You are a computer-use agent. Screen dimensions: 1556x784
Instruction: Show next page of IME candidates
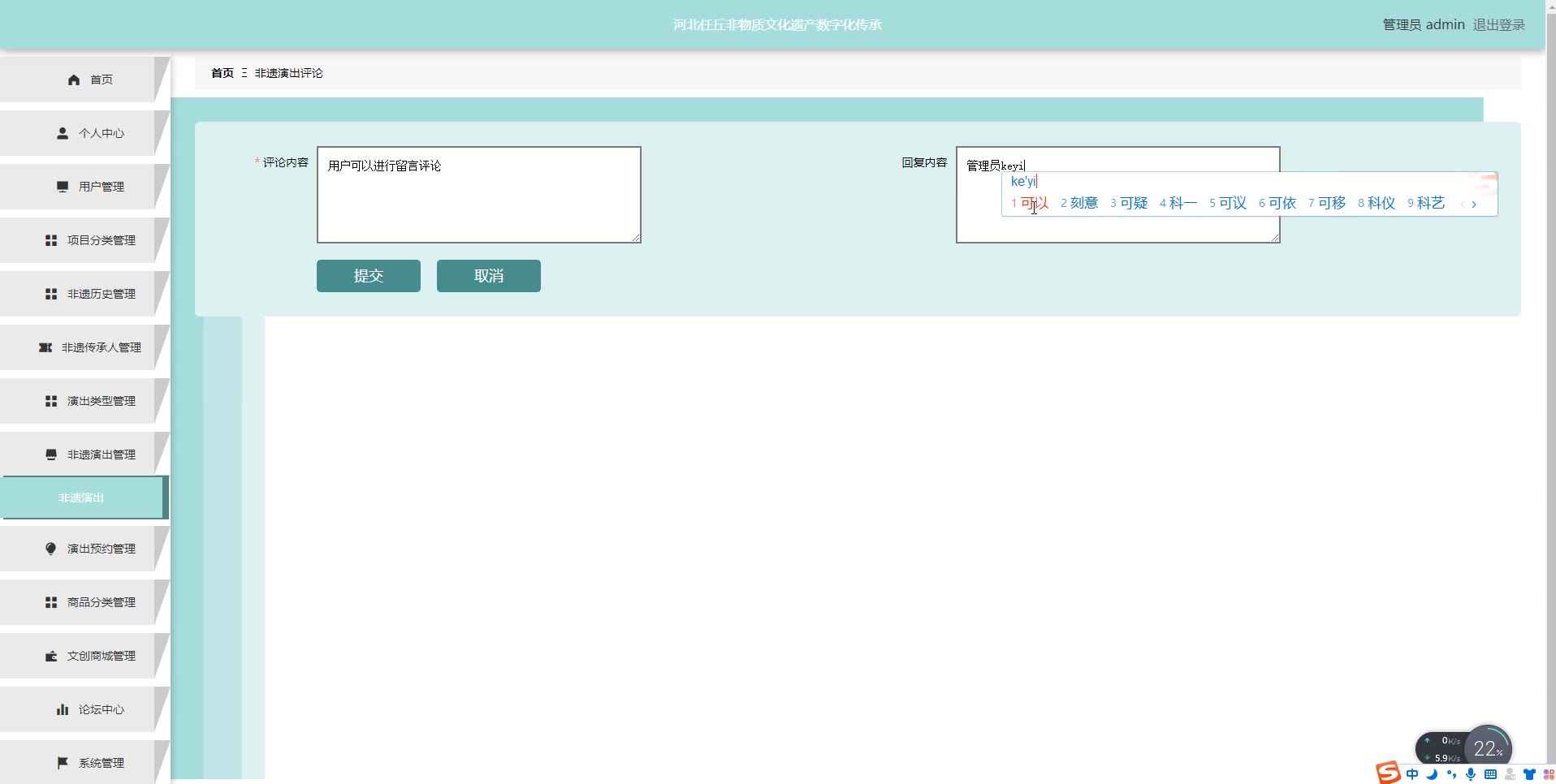1474,205
